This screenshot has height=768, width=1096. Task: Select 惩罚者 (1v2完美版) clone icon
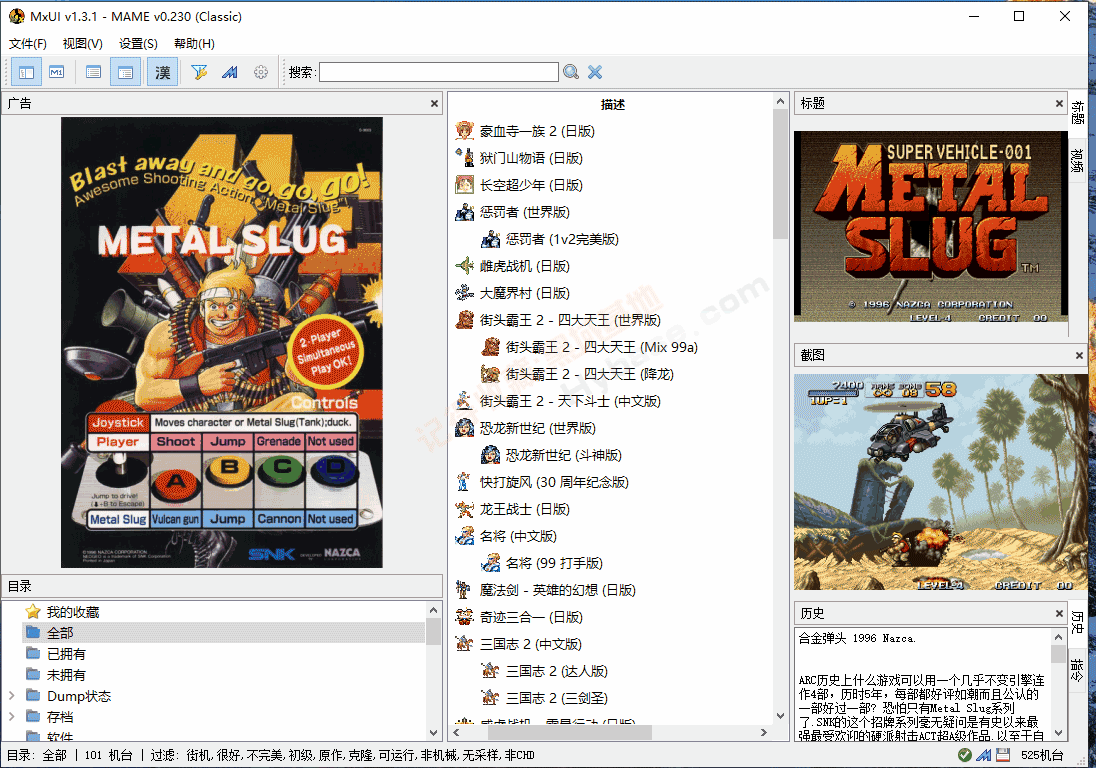491,239
